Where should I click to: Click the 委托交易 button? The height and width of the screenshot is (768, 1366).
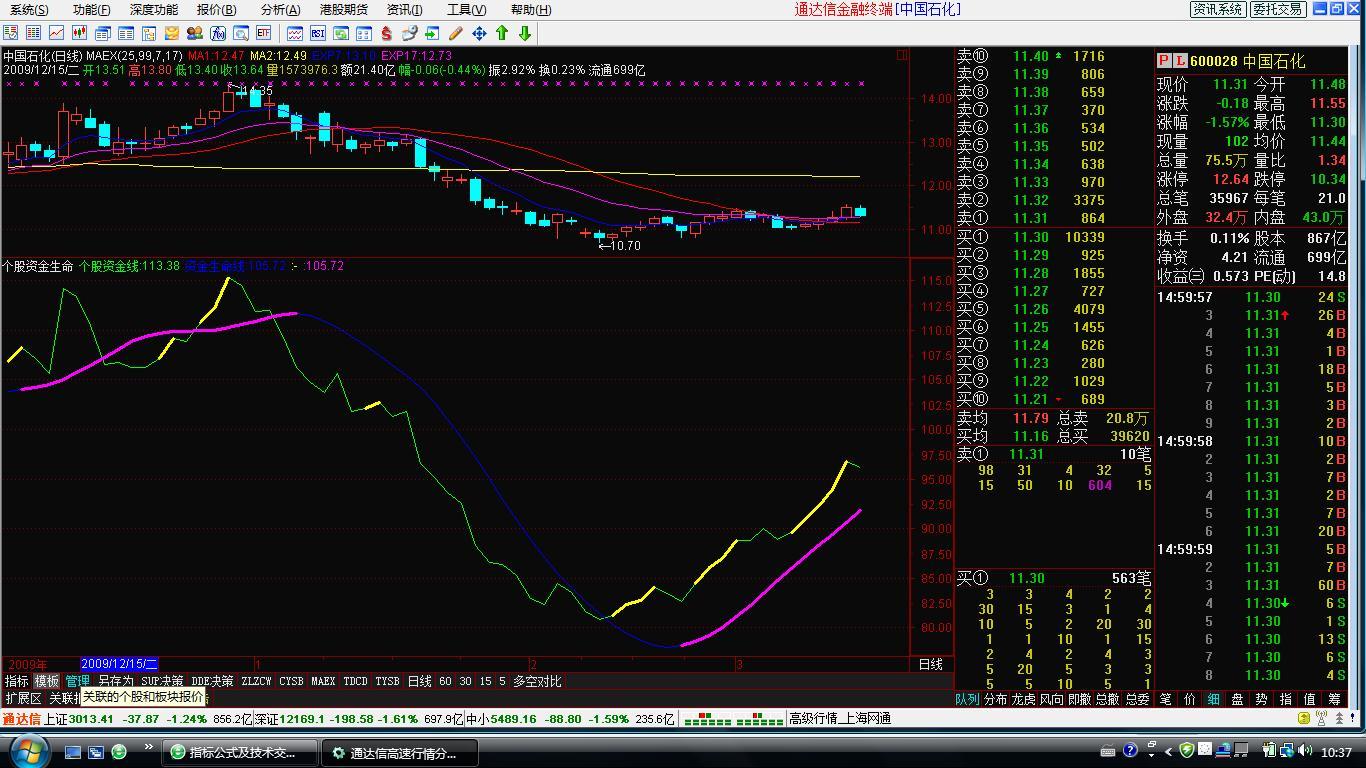(1277, 9)
